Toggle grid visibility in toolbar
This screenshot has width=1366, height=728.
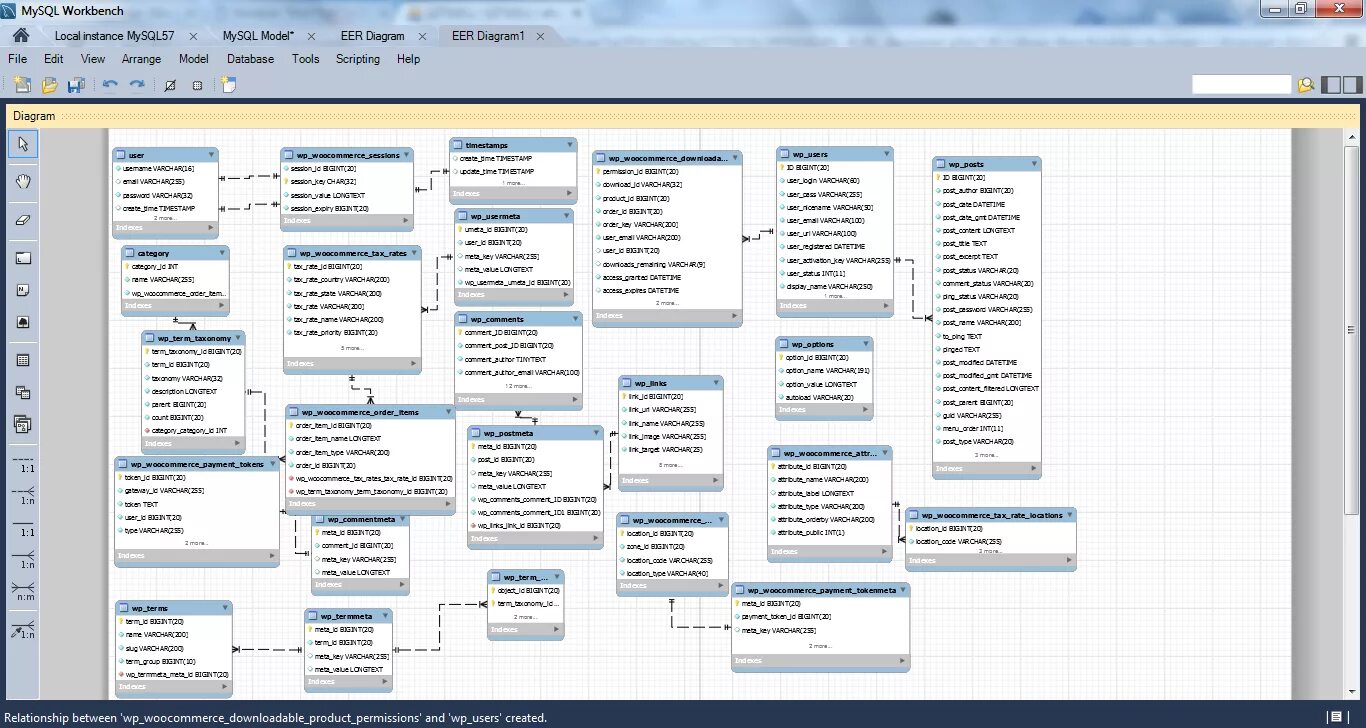170,85
